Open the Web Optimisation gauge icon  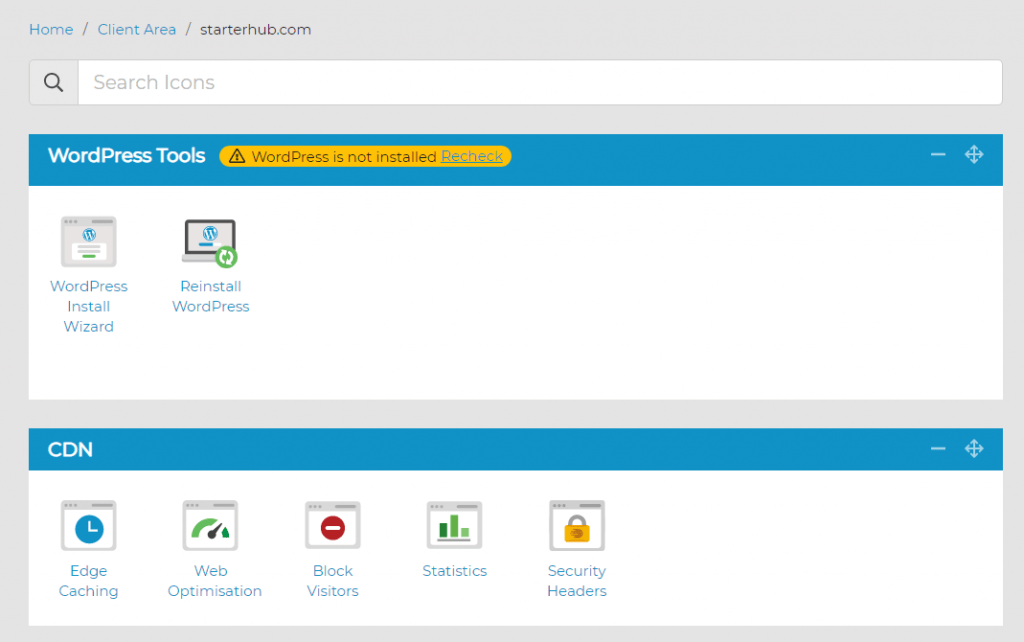[210, 526]
